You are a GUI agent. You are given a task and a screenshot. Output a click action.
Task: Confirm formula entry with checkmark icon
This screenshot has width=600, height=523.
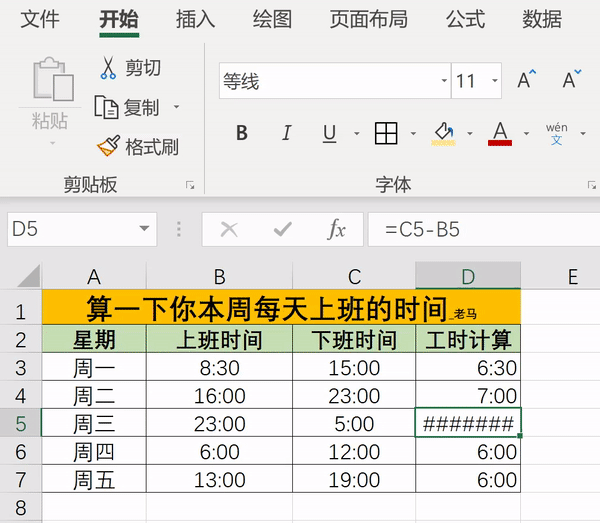(283, 230)
